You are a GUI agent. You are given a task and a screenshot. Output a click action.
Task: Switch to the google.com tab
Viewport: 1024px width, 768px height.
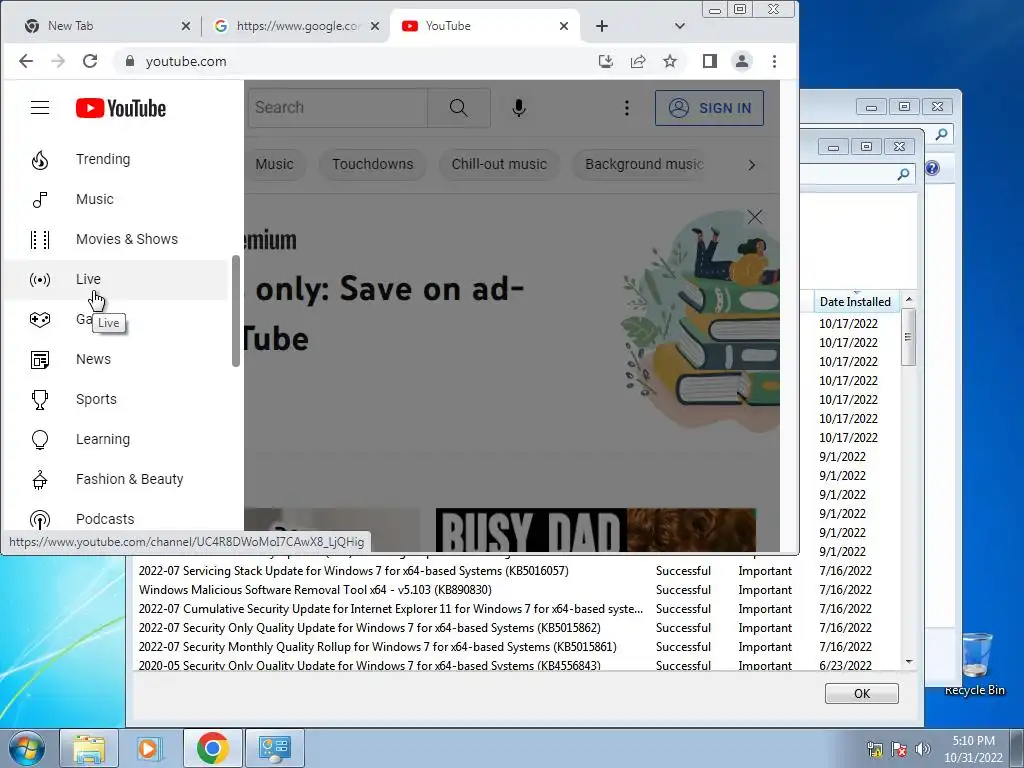297,26
